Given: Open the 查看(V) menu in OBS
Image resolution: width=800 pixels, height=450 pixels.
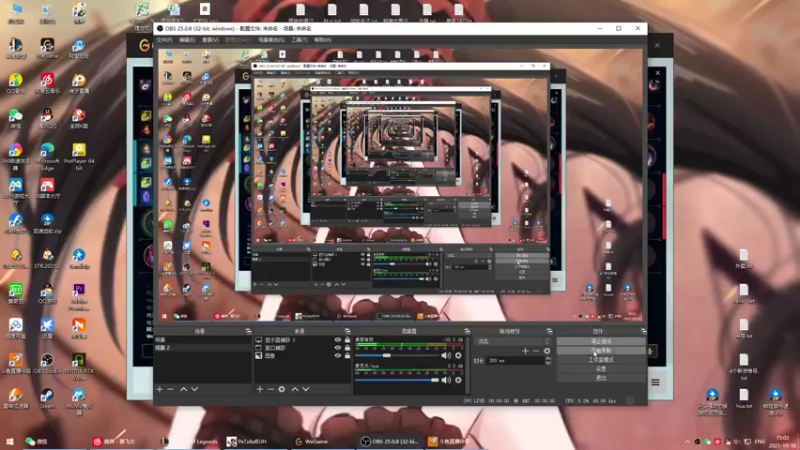Looking at the screenshot, I should click(210, 40).
